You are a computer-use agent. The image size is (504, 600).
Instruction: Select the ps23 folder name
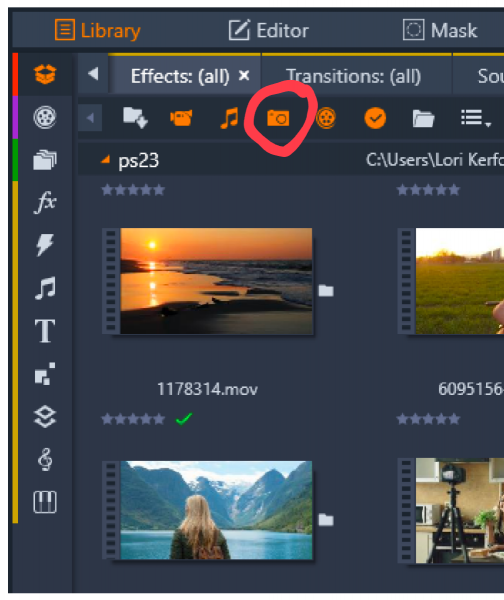pos(139,161)
